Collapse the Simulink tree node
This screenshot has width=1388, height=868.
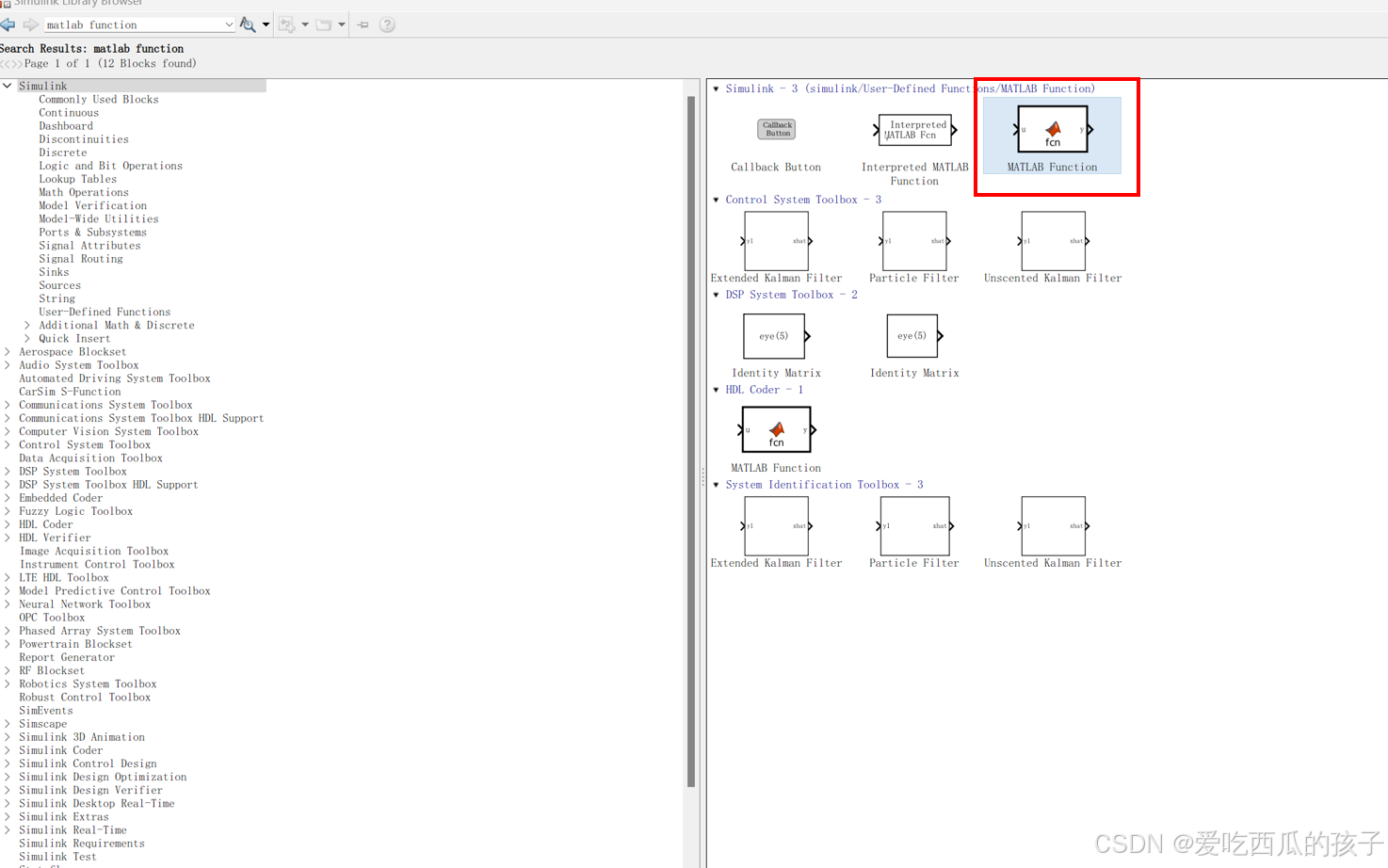click(8, 86)
